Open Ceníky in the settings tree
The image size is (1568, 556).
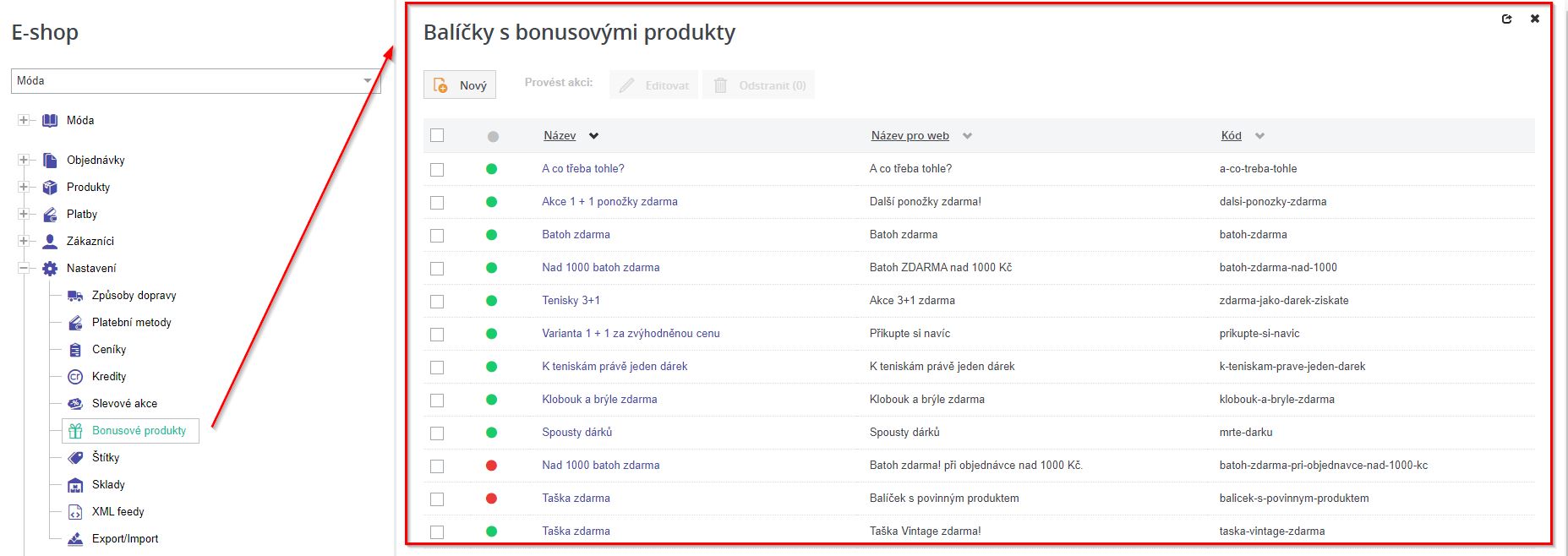tap(109, 349)
